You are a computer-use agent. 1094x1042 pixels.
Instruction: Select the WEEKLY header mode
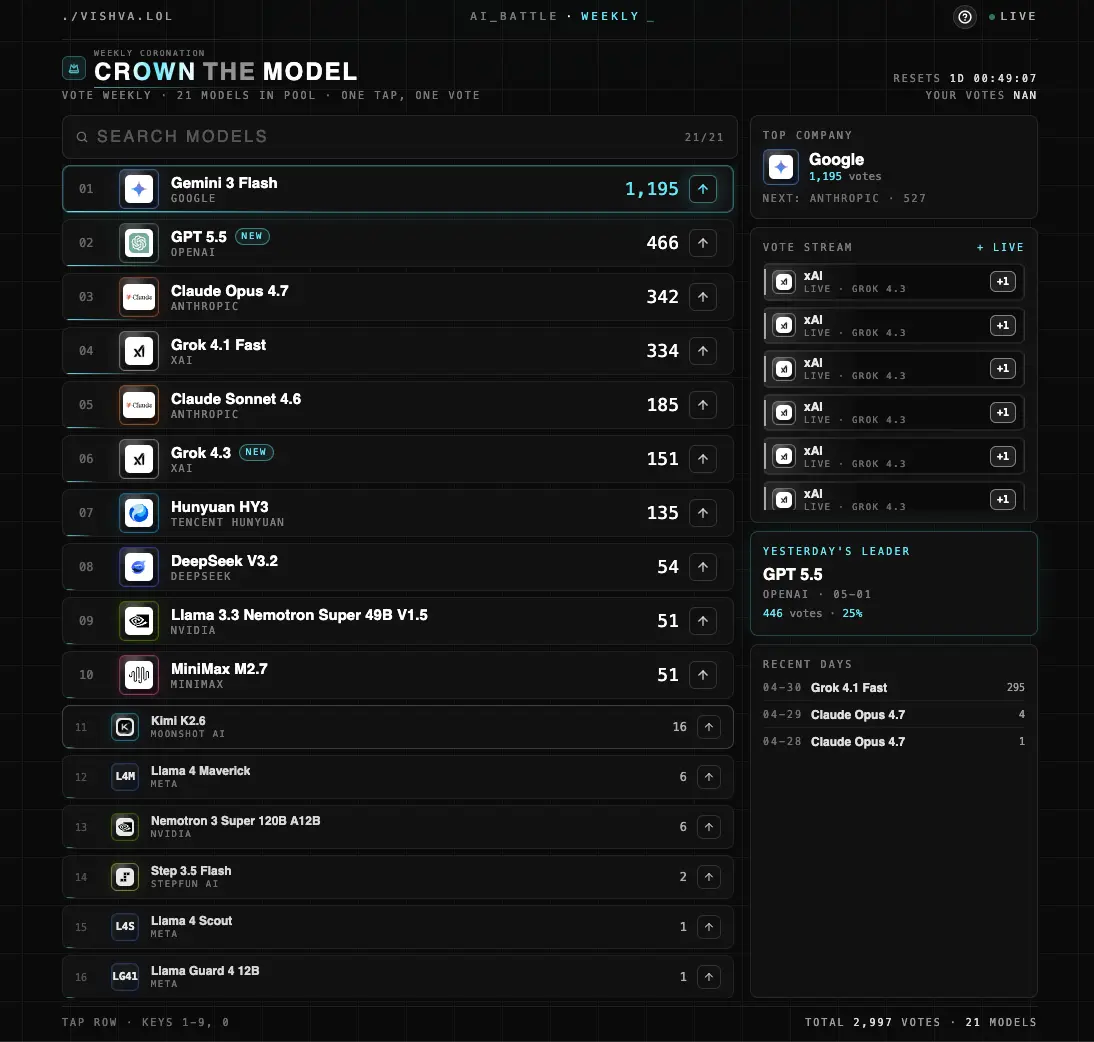click(x=610, y=16)
